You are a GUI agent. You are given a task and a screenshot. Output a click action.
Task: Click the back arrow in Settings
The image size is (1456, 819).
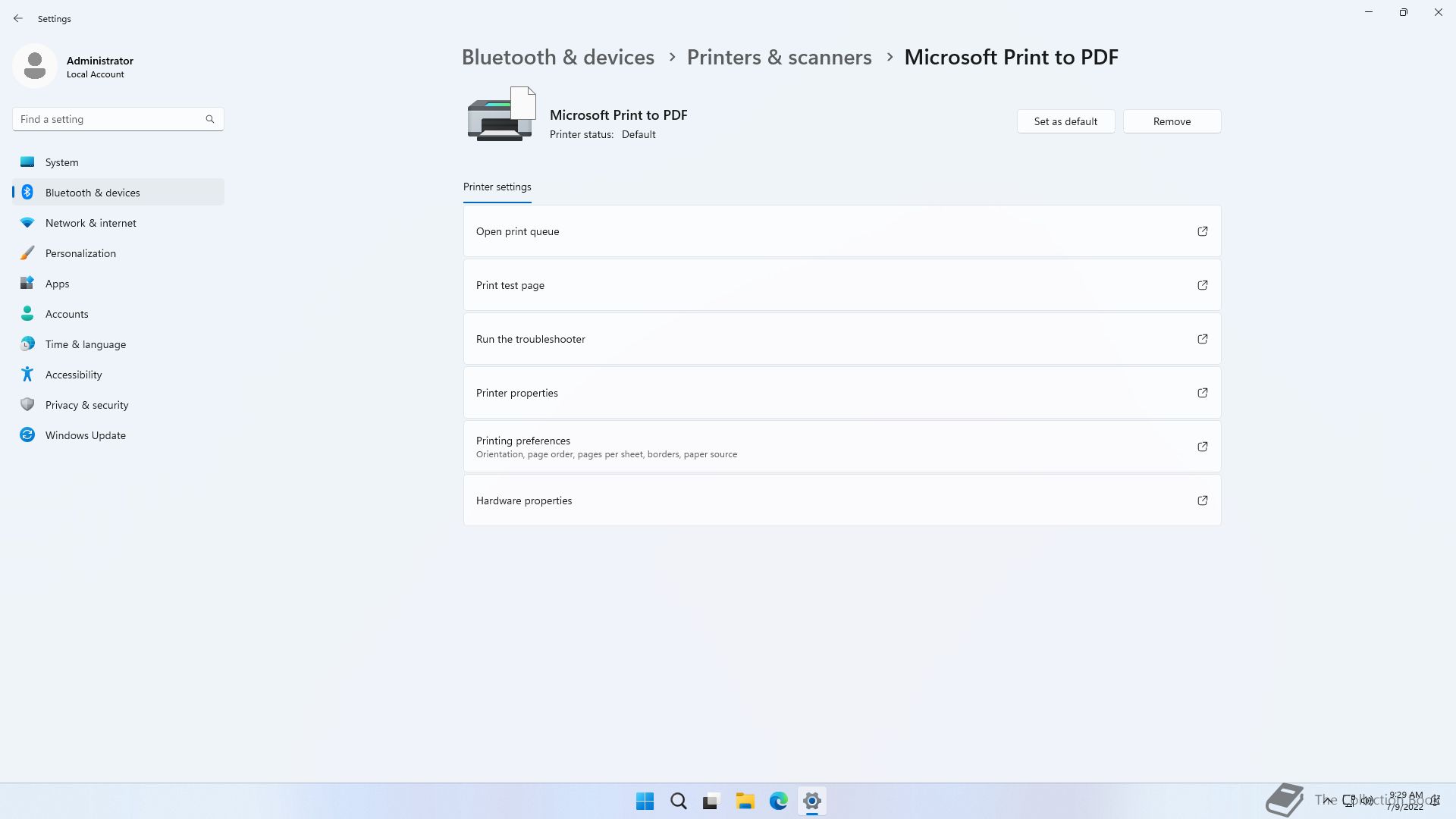click(x=18, y=18)
